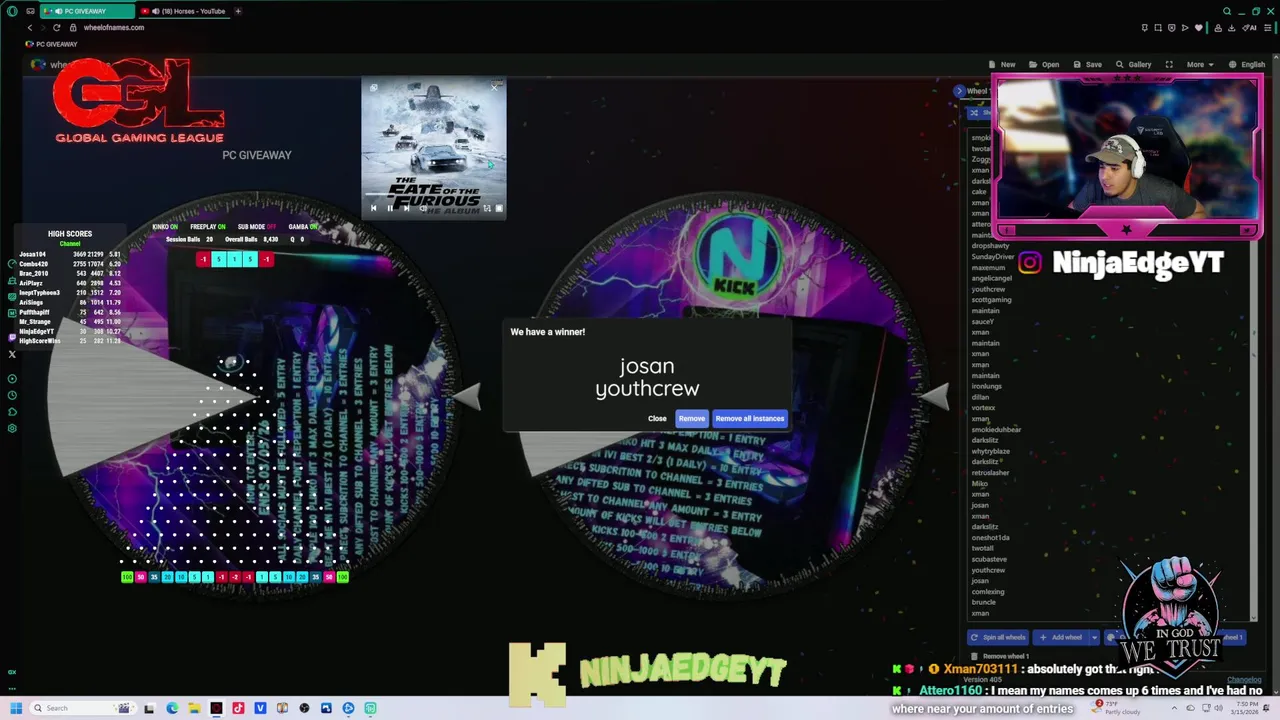This screenshot has height=720, width=1280.
Task: Skip to previous track in music player
Action: 374,208
